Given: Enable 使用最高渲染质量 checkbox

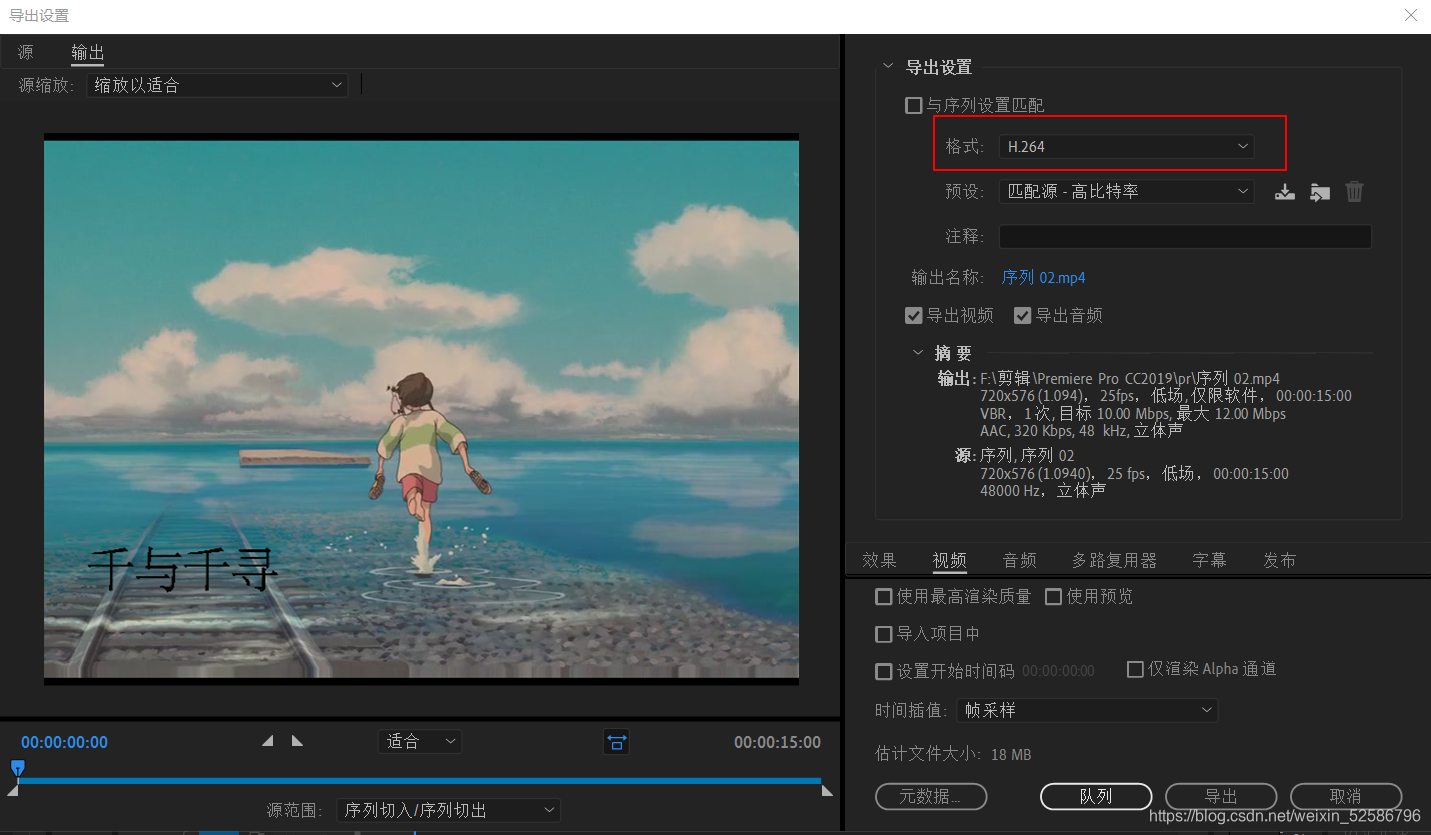Looking at the screenshot, I should pos(883,596).
